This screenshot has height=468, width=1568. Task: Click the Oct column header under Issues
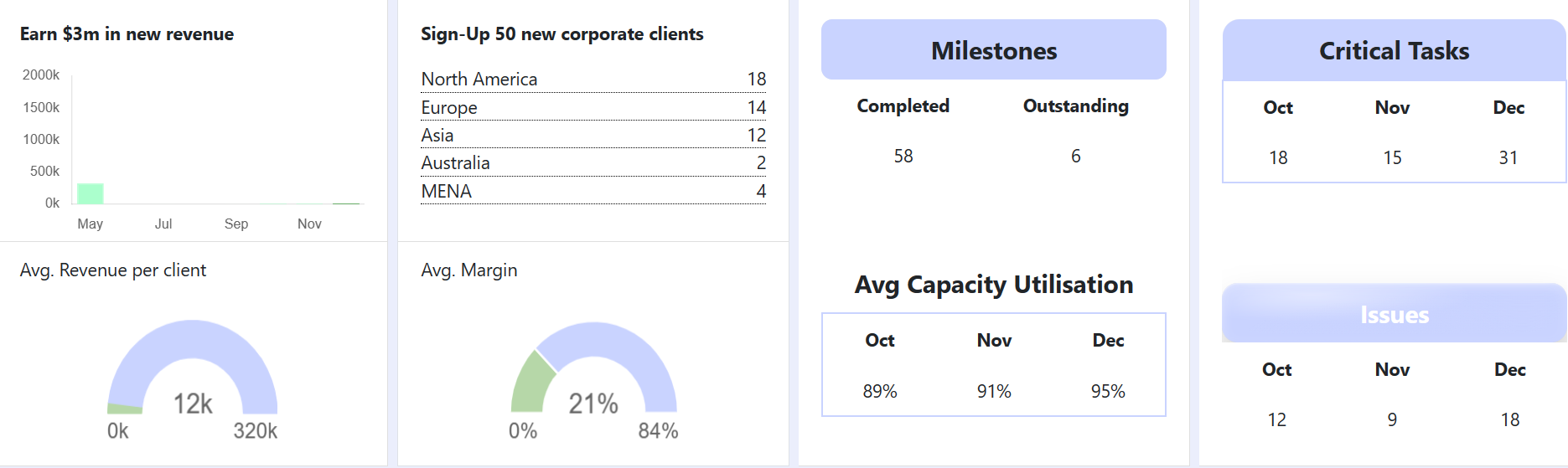[x=1276, y=370]
